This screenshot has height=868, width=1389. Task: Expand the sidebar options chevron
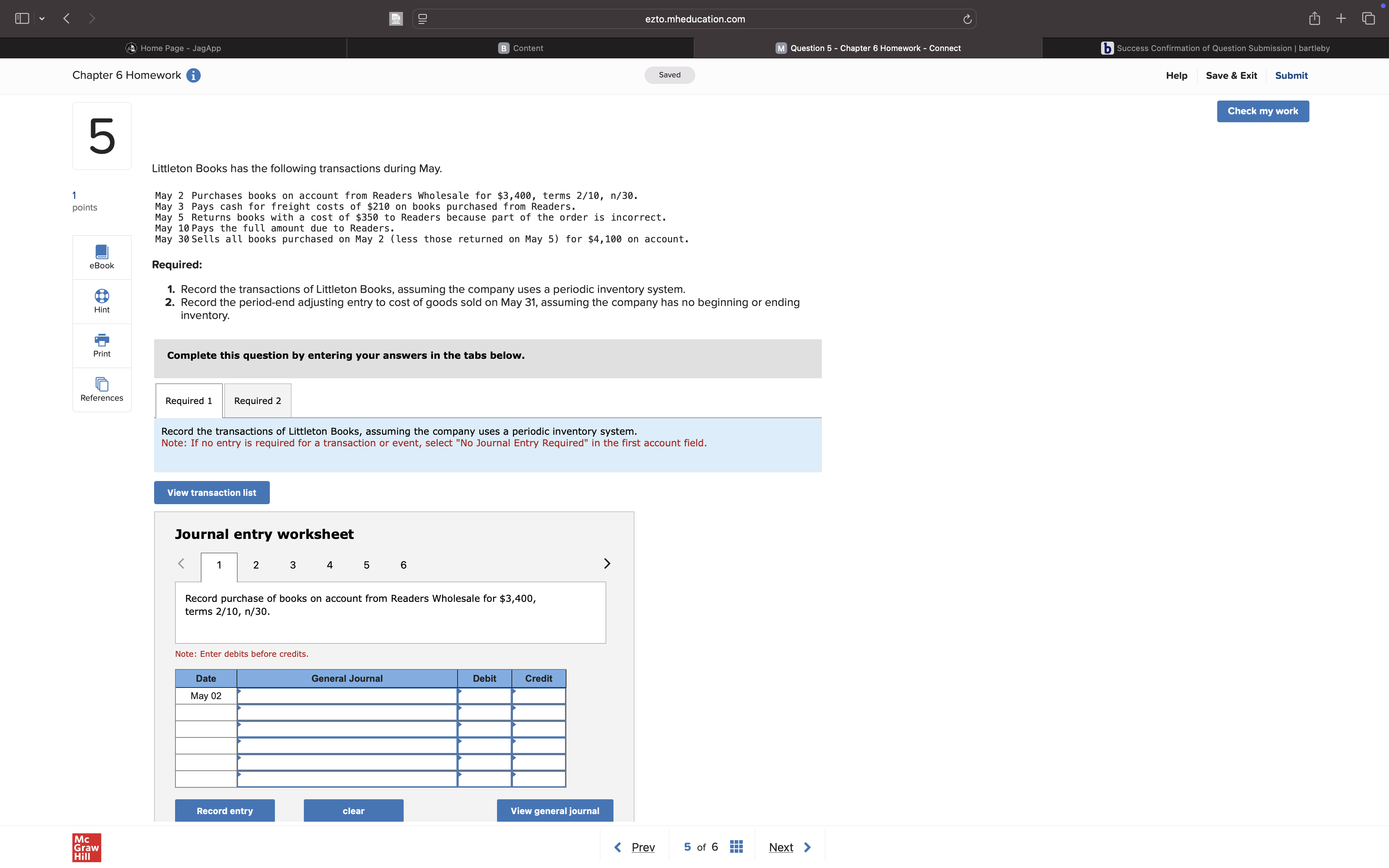[42, 18]
